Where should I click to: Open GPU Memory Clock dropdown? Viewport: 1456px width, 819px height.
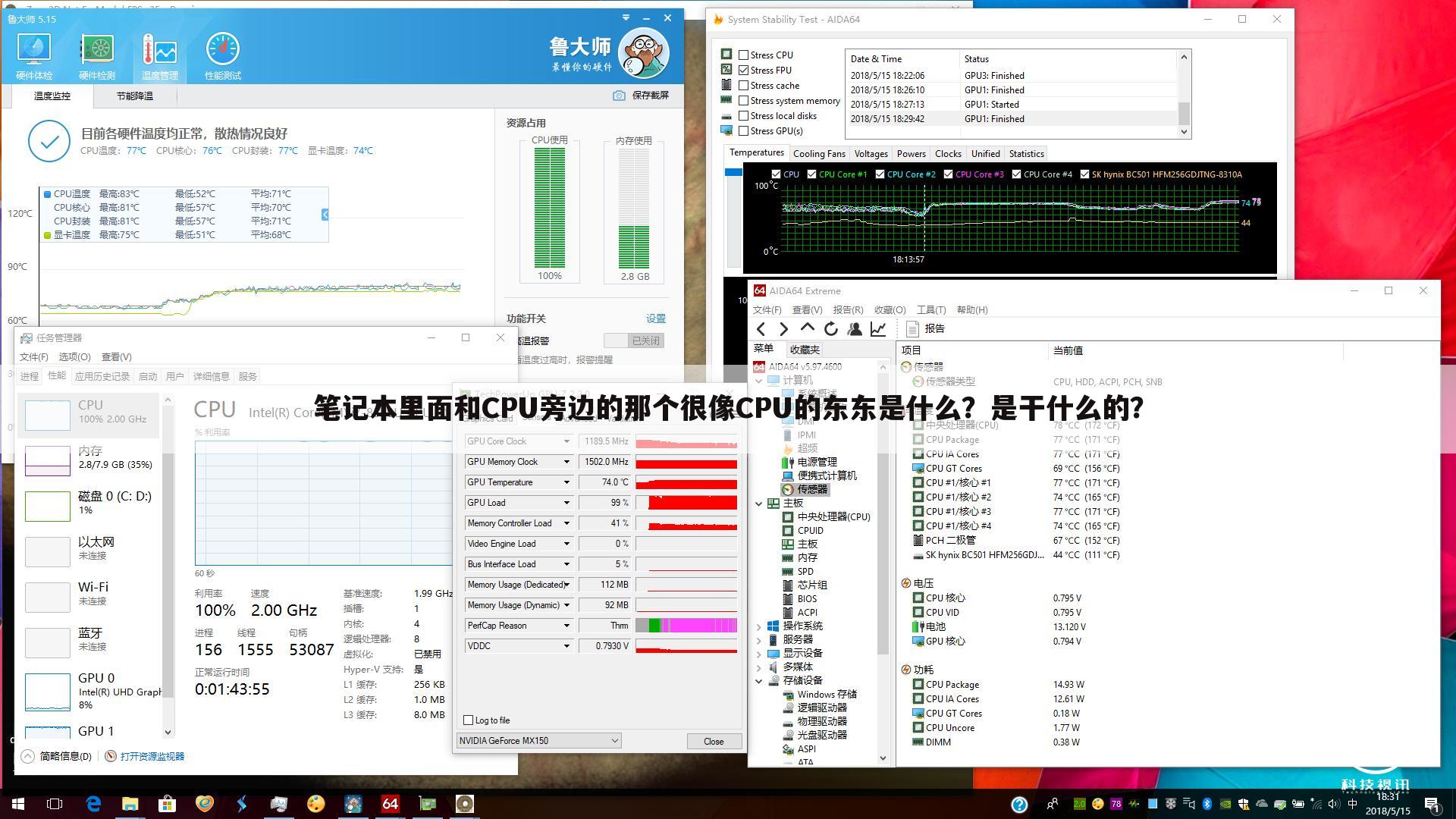(566, 462)
